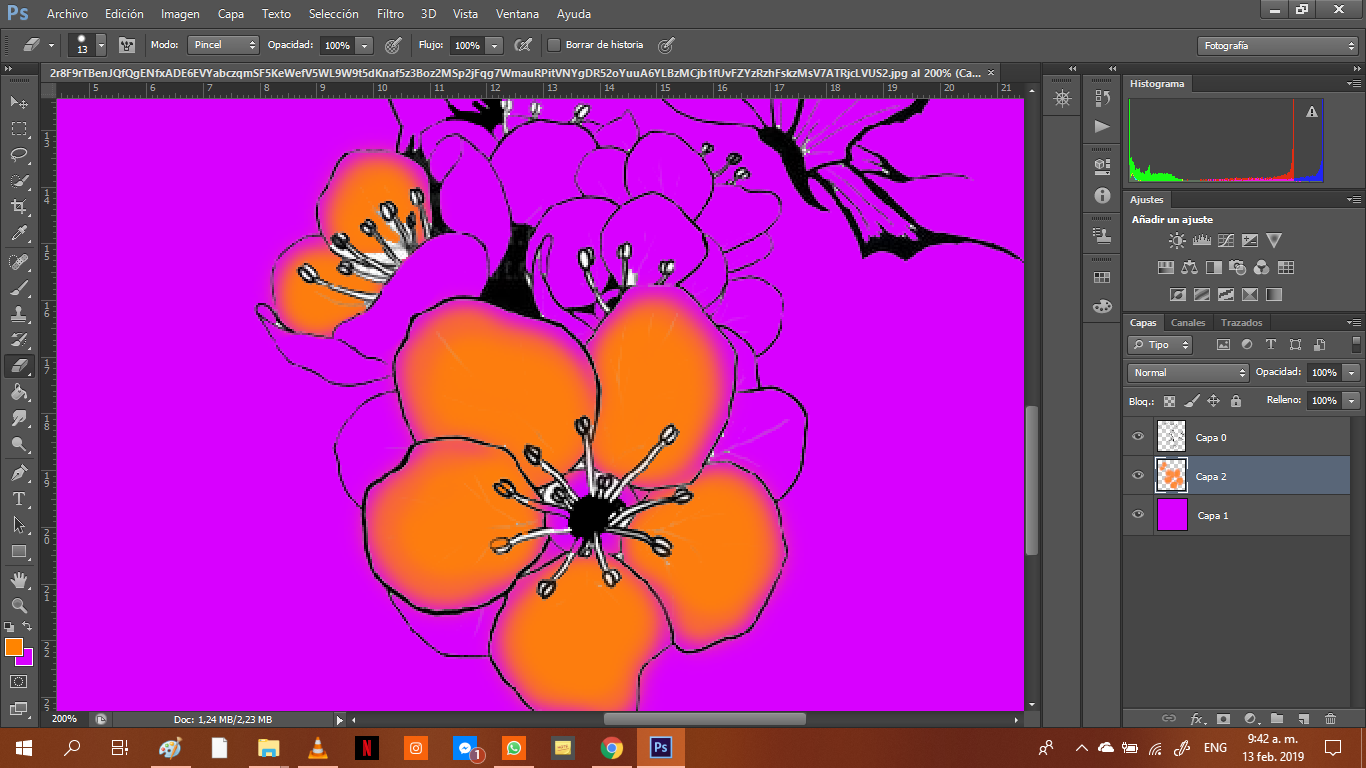Toggle visibility of Capa 1 layer
1366x768 pixels.
pyautogui.click(x=1137, y=515)
